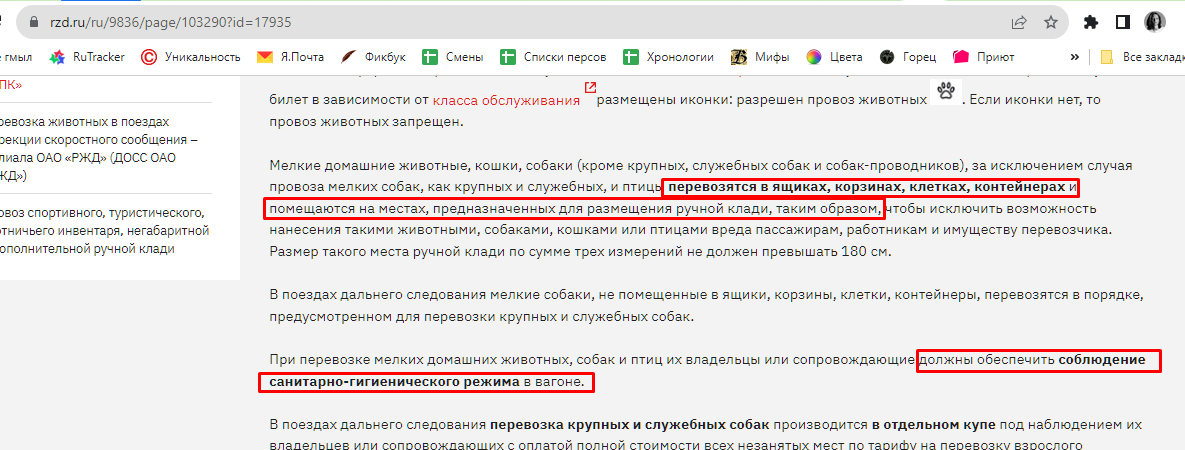Open the Уникальность bookmark
1185x450 pixels.
click(190, 57)
